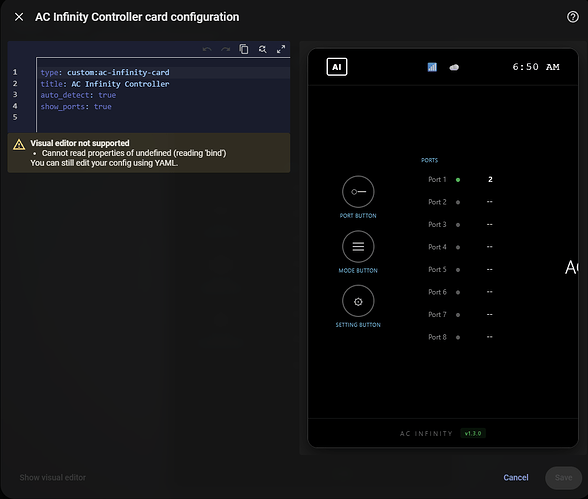588x499 pixels.
Task: Click the Port 3 label
Action: click(x=437, y=225)
